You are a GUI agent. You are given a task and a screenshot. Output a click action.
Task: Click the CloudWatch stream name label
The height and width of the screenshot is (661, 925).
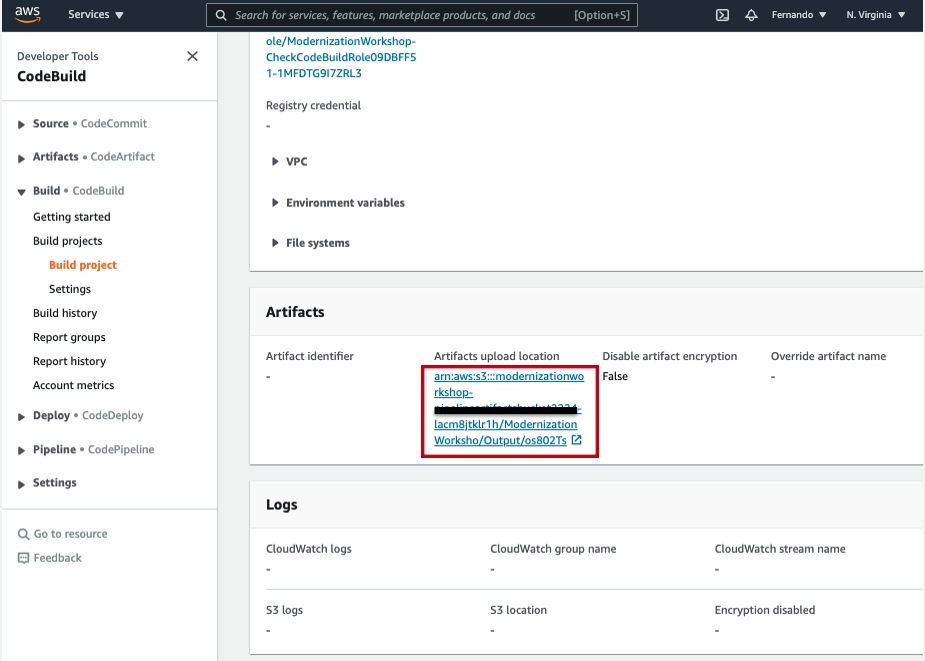tap(780, 548)
